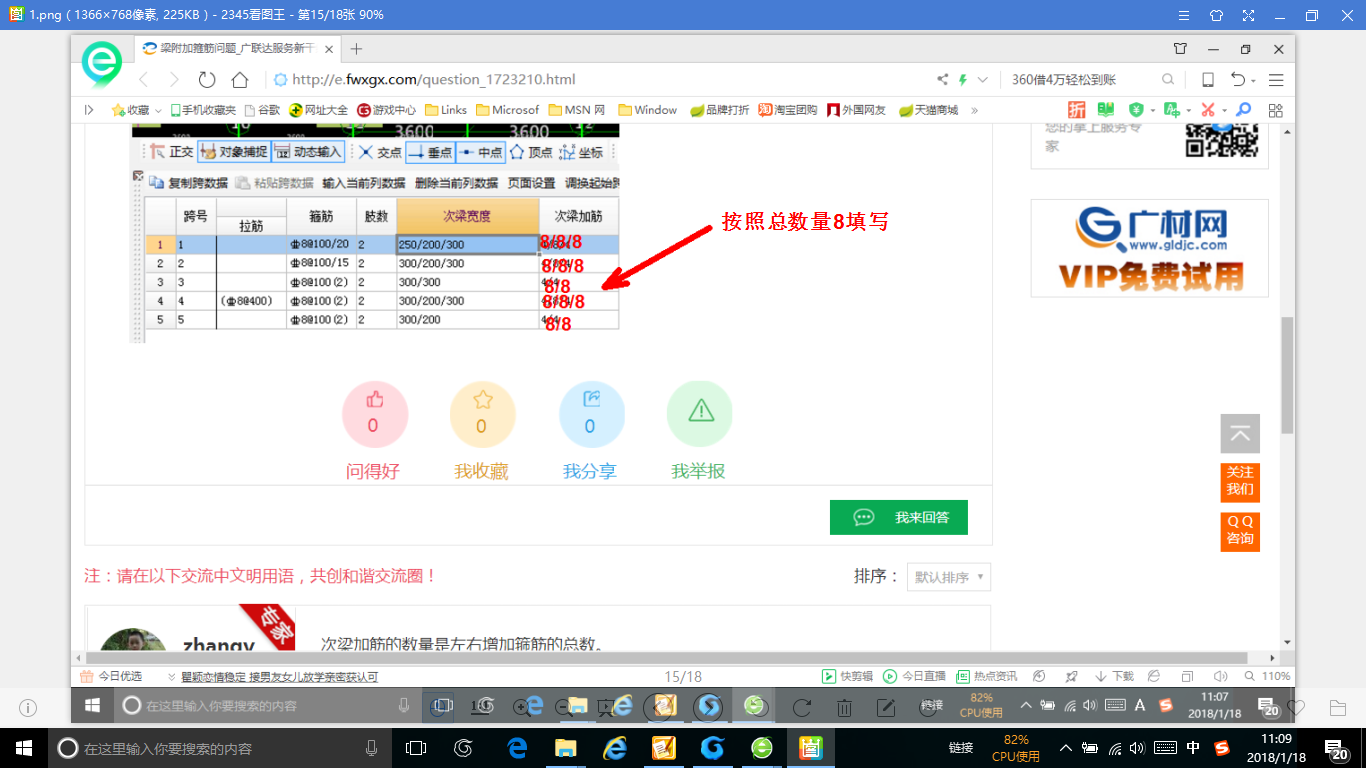
Task: Reload the page with the refresh icon
Action: (x=207, y=80)
